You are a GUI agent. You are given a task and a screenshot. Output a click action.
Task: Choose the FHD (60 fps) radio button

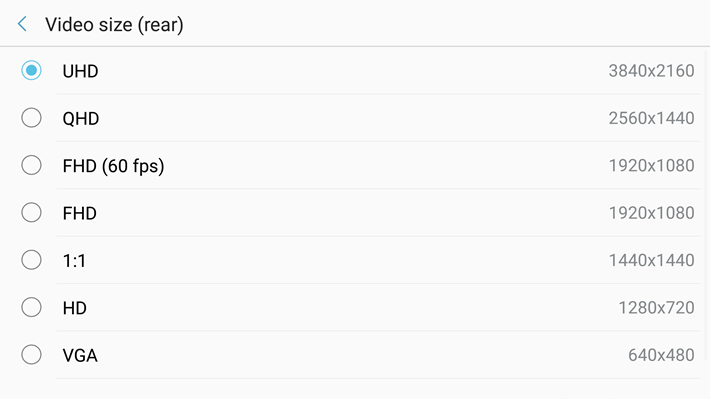pos(31,165)
